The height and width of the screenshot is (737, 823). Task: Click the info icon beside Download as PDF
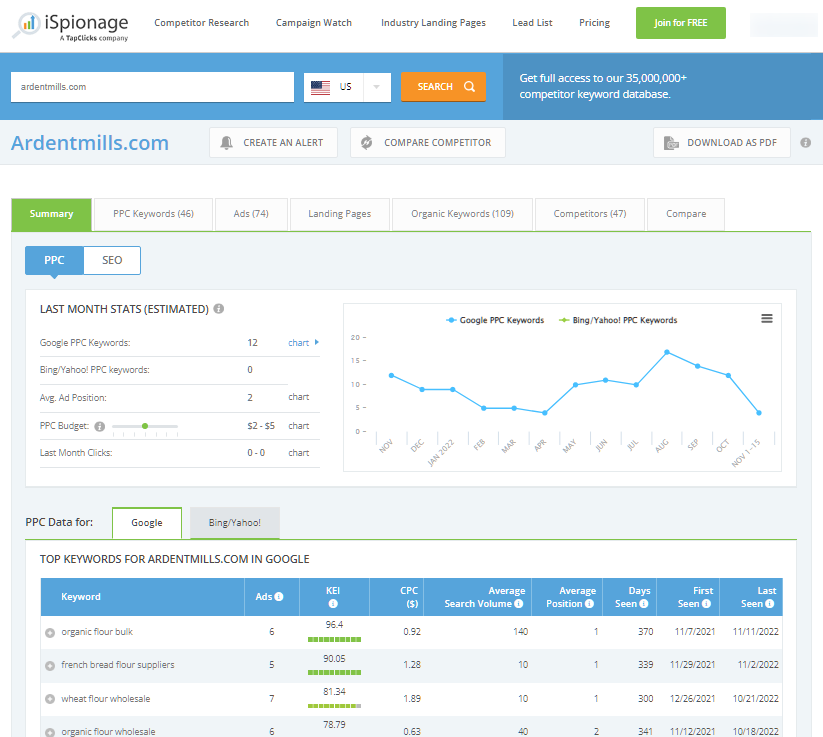pyautogui.click(x=803, y=143)
